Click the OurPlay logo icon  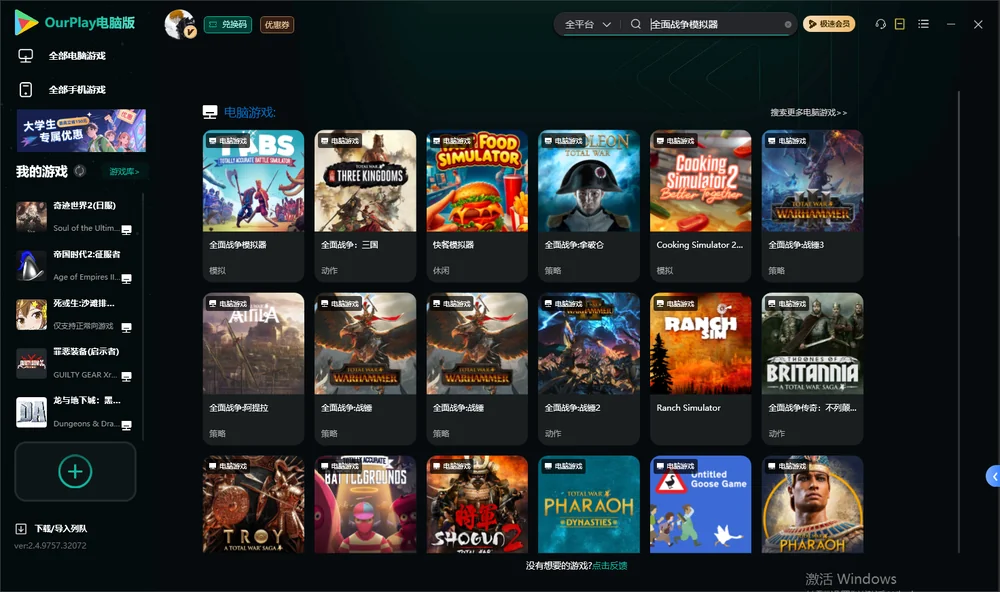pyautogui.click(x=26, y=23)
